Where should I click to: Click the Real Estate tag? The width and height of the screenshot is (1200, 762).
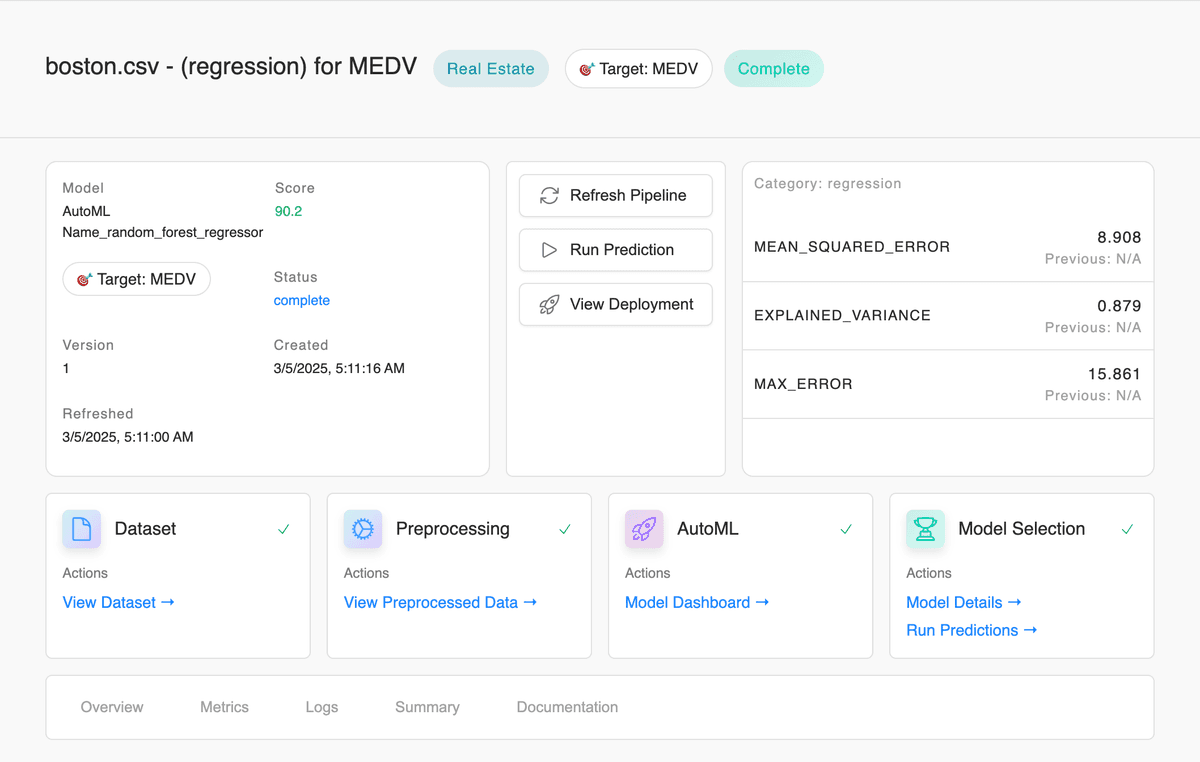(x=491, y=69)
